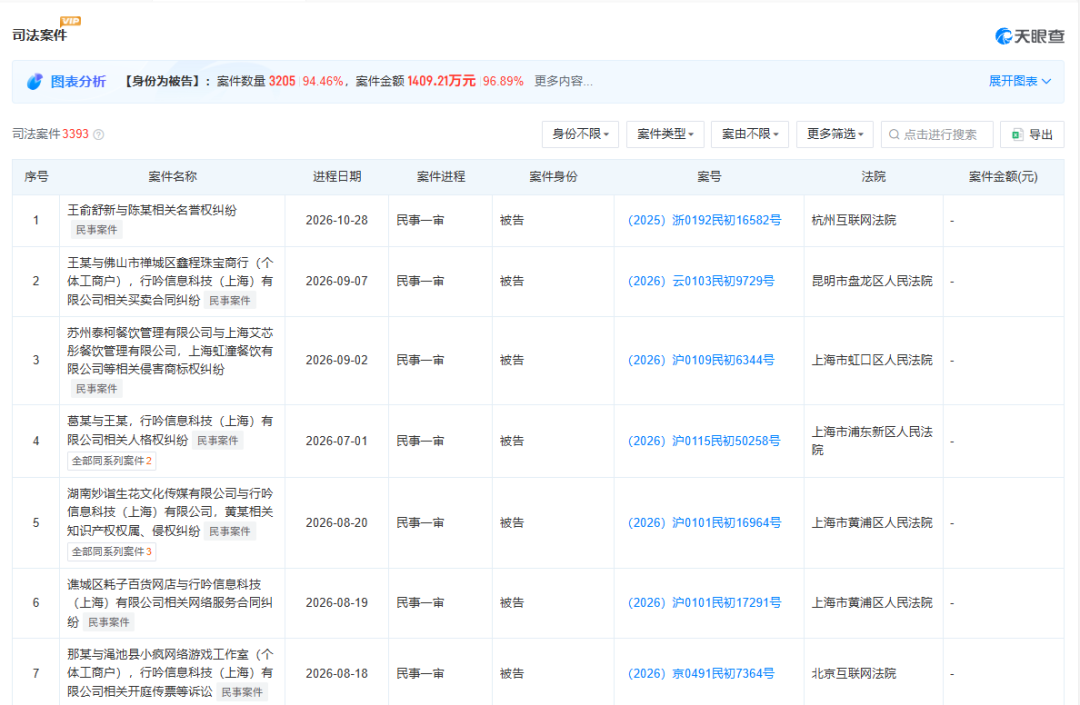This screenshot has width=1080, height=705.
Task: Open case (2025)浙0192民初16582号
Action: [705, 220]
